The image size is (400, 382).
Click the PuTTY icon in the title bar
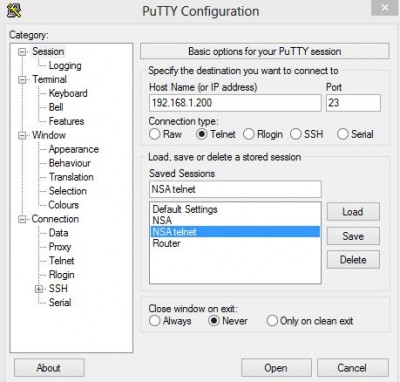coord(14,10)
